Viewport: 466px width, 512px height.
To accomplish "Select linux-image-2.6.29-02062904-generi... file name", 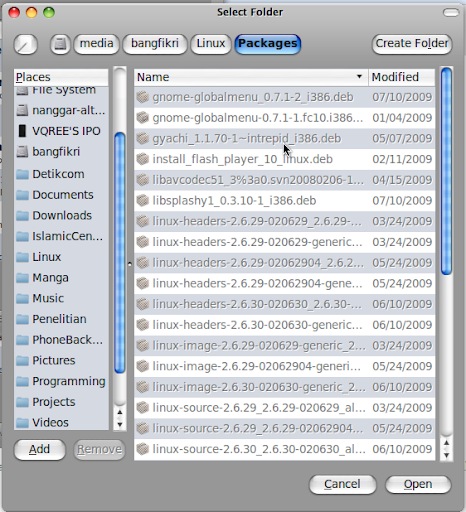I will click(257, 366).
